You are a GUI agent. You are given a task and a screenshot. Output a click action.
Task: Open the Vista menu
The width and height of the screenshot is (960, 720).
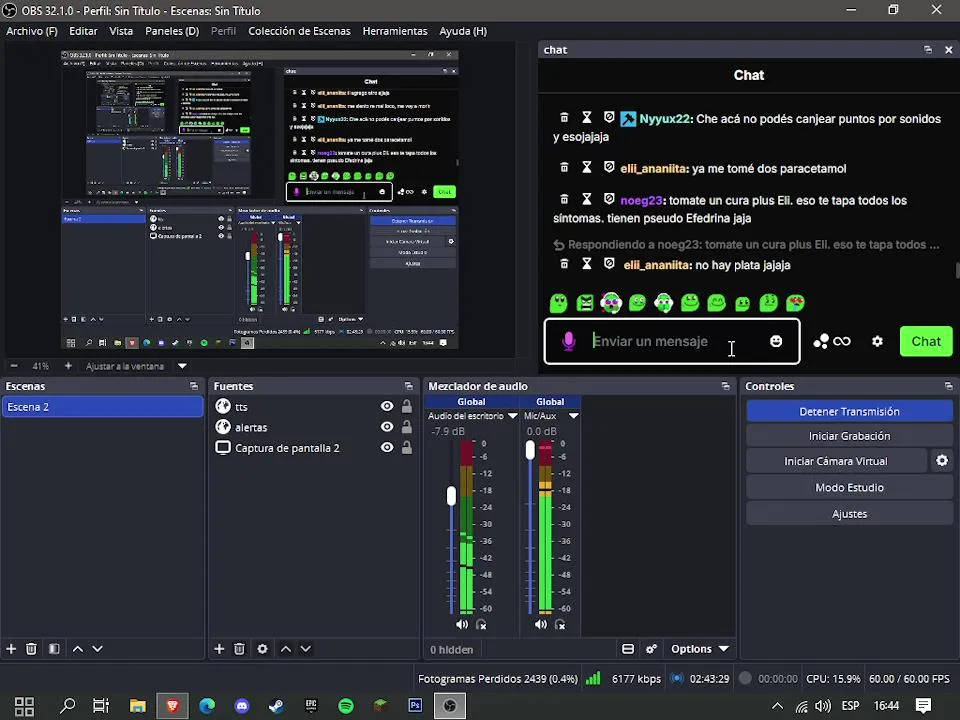point(121,31)
